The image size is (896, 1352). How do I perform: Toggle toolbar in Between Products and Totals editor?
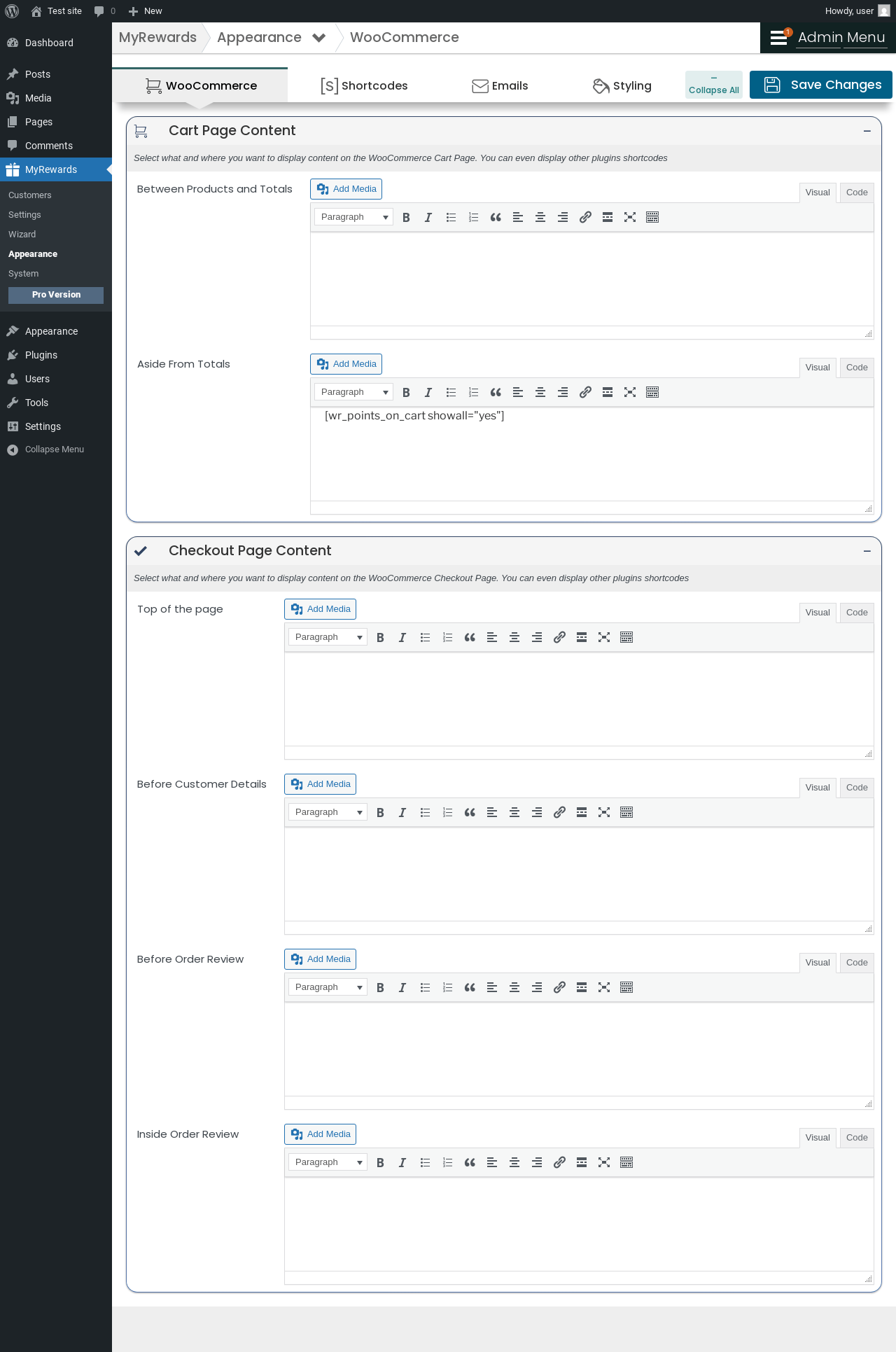(x=652, y=217)
